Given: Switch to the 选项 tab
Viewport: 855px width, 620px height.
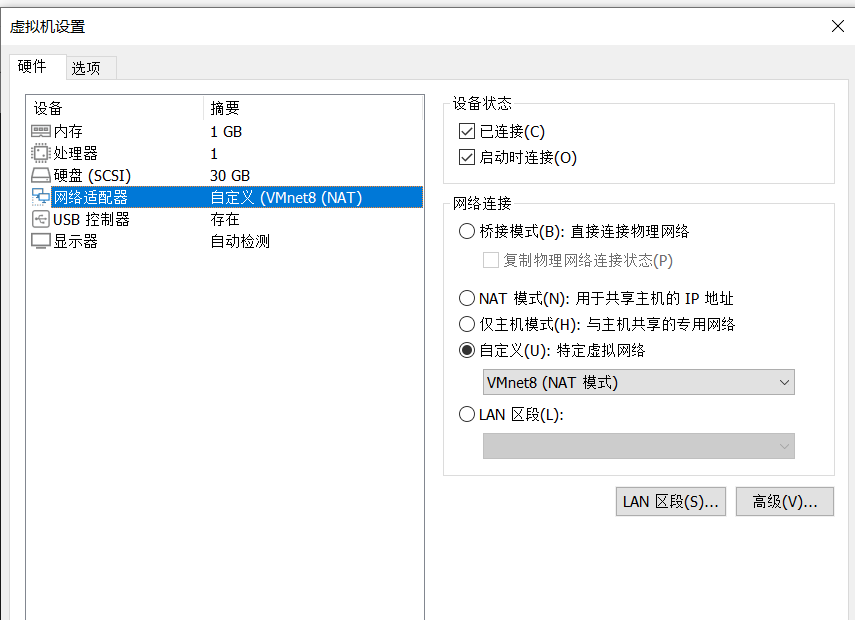Looking at the screenshot, I should click(x=84, y=67).
